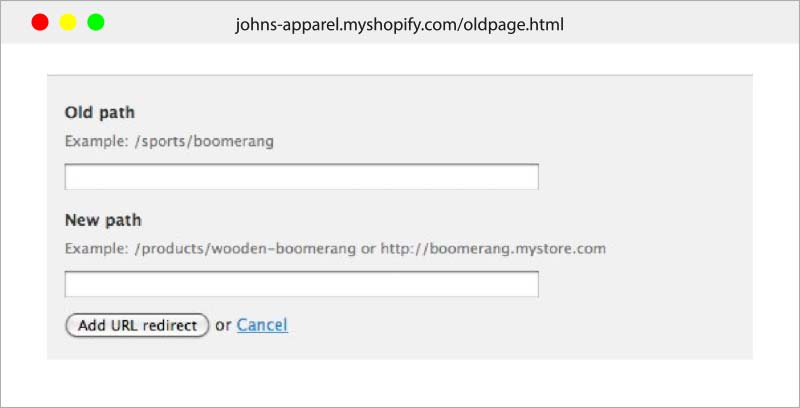Image resolution: width=800 pixels, height=408 pixels.
Task: Click the green maximize window button
Action: click(96, 22)
